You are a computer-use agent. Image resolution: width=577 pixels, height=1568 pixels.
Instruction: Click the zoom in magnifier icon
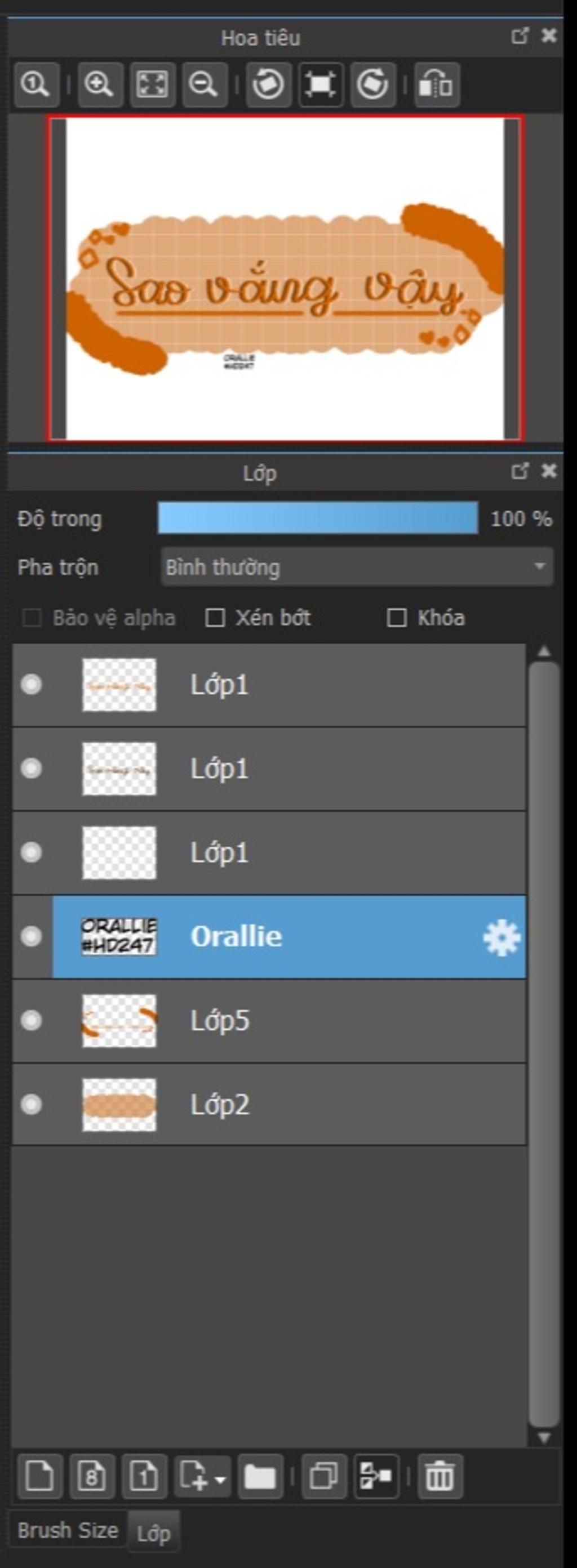pos(99,84)
